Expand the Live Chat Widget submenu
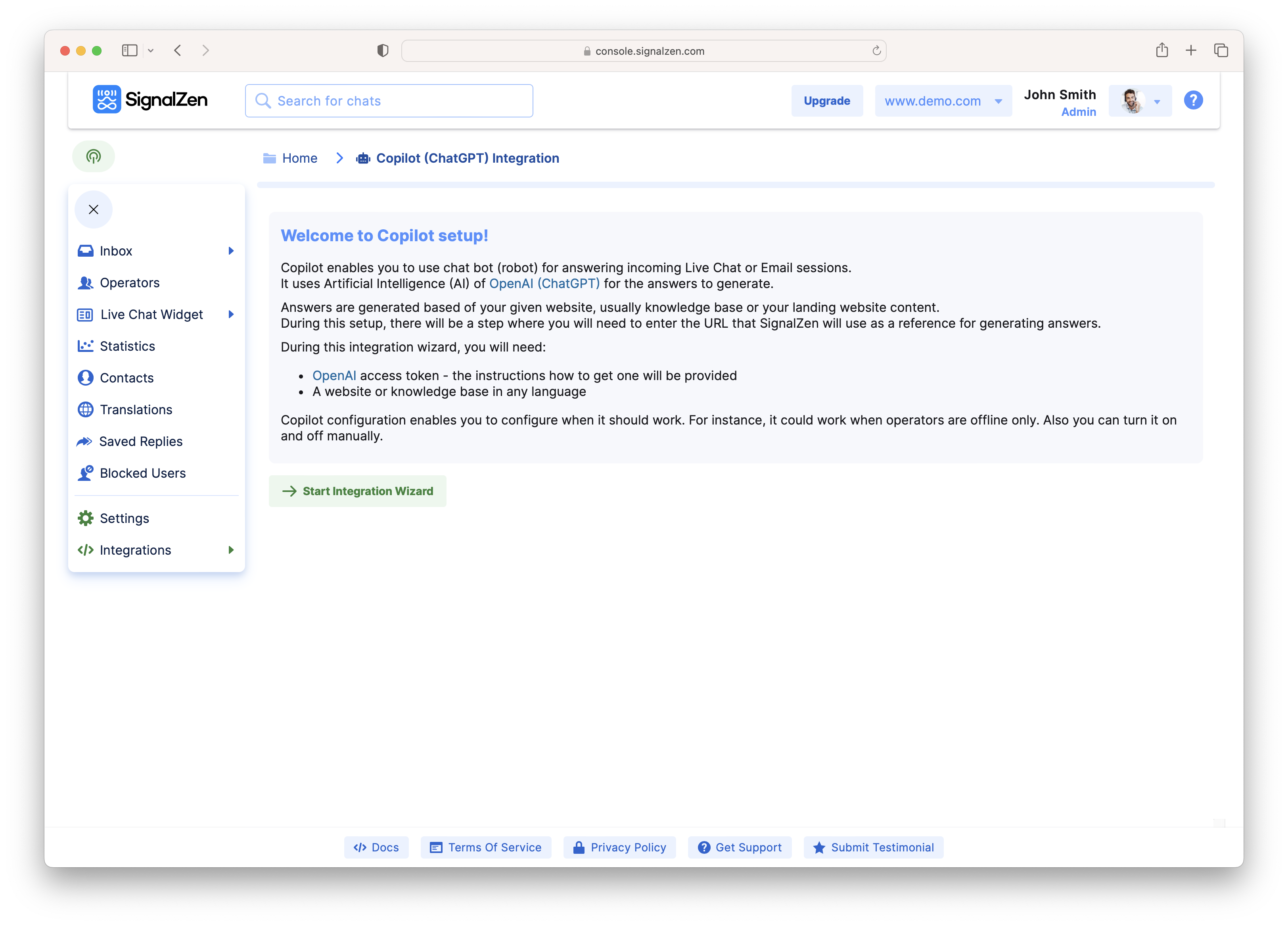This screenshot has width=1288, height=926. 231,315
